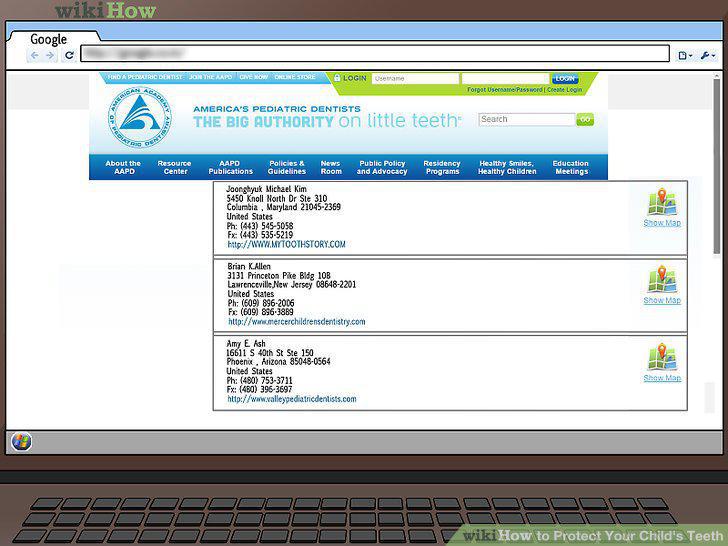Open map icon for Joonghyuk Michael Kim

point(662,202)
